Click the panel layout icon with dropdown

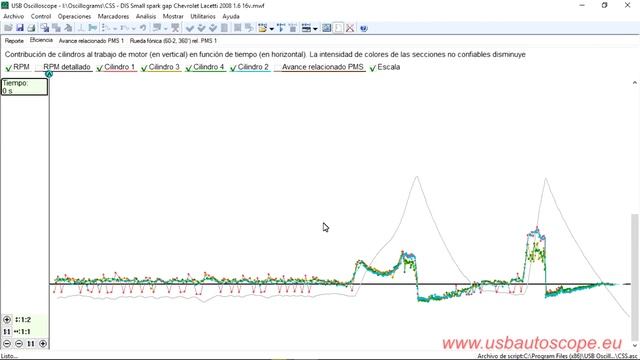click(x=307, y=28)
